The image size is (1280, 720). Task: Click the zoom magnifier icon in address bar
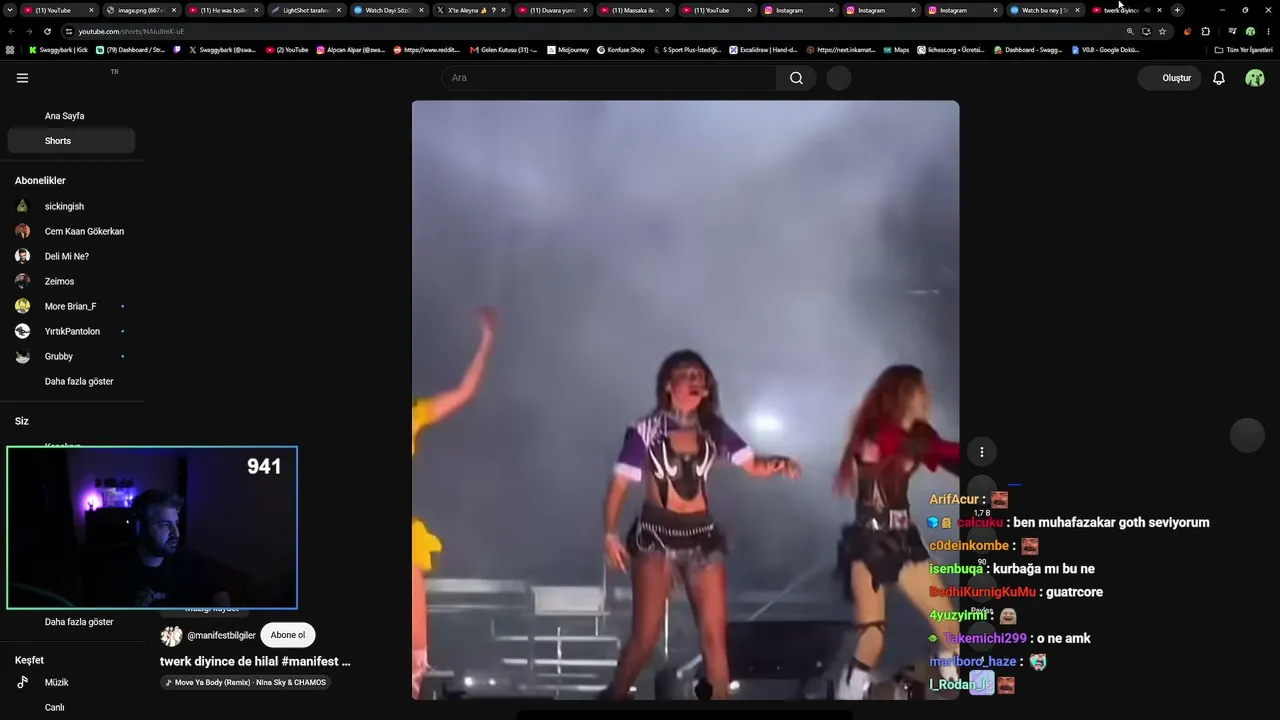pos(1130,31)
